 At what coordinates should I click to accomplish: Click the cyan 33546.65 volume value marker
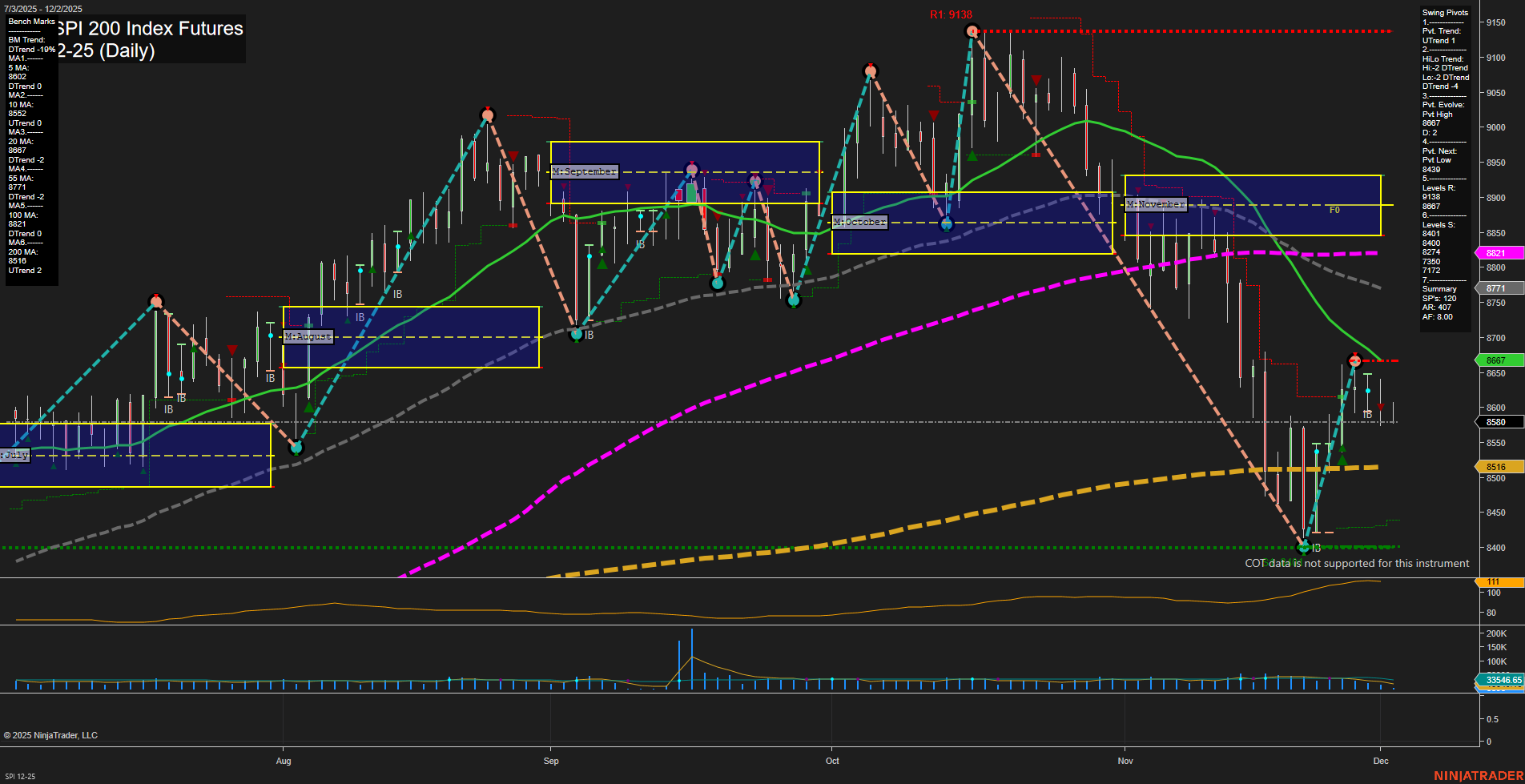tap(1506, 680)
